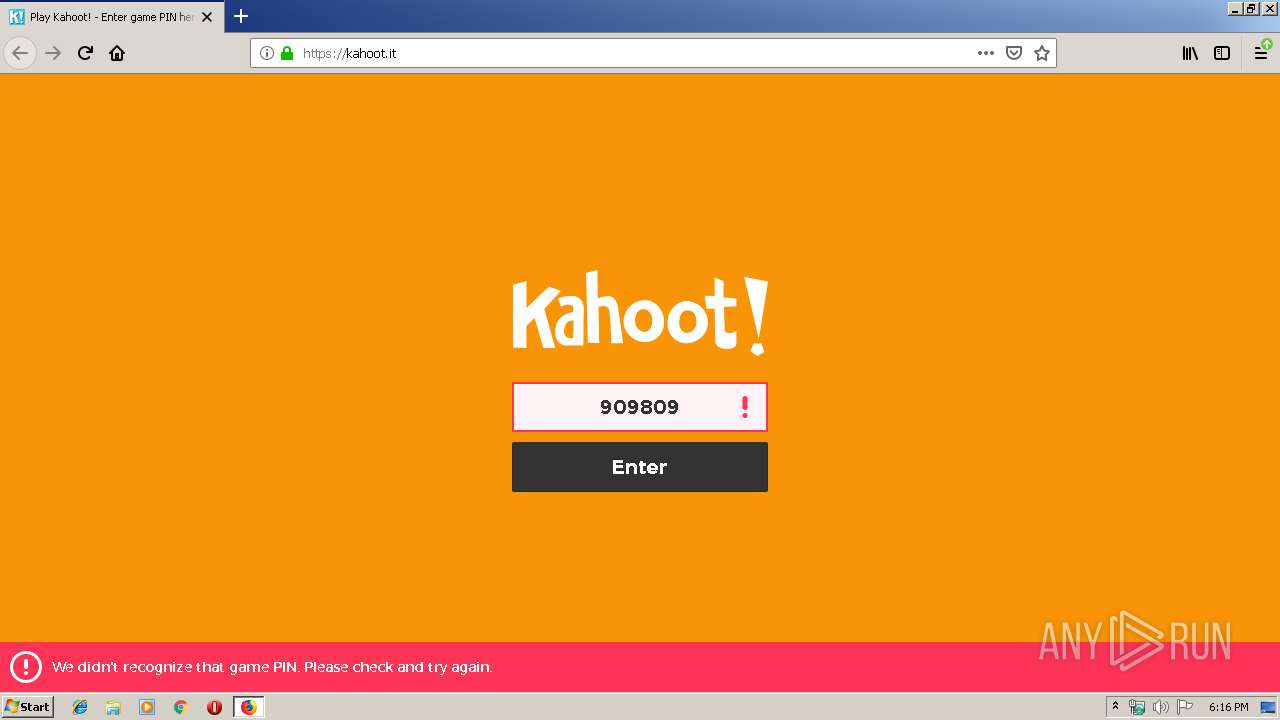The width and height of the screenshot is (1280, 720).
Task: Go back to the previous page
Action: [20, 53]
